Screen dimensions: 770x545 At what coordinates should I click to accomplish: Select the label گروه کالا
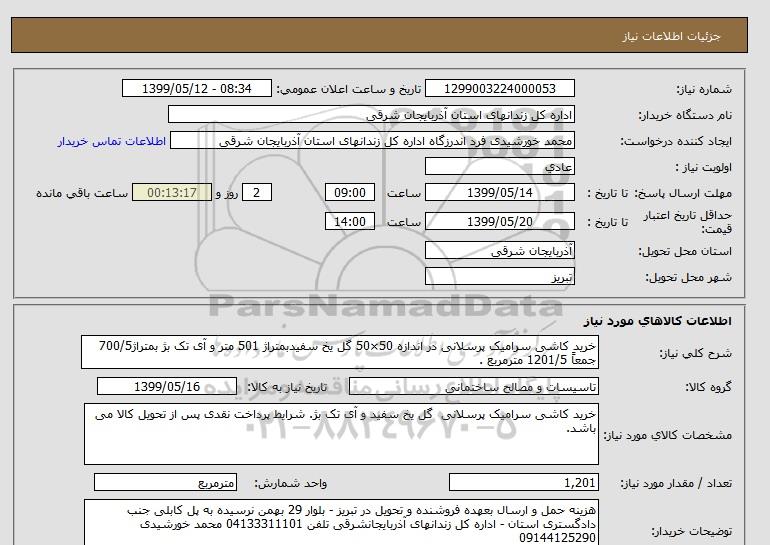708,387
